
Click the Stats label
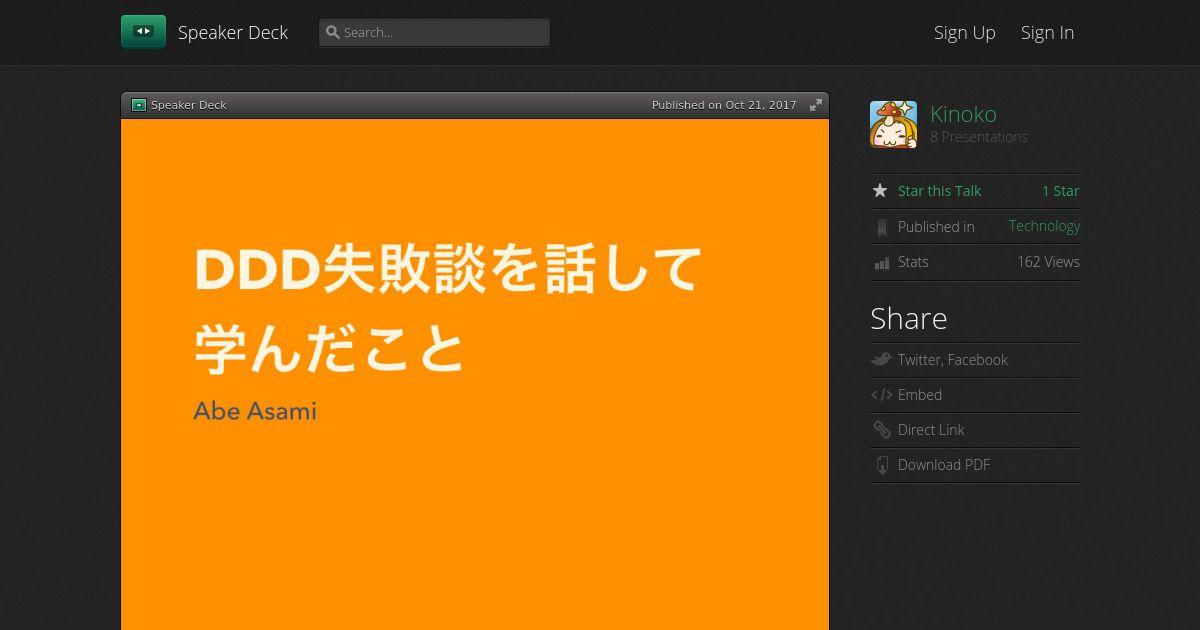coord(913,262)
